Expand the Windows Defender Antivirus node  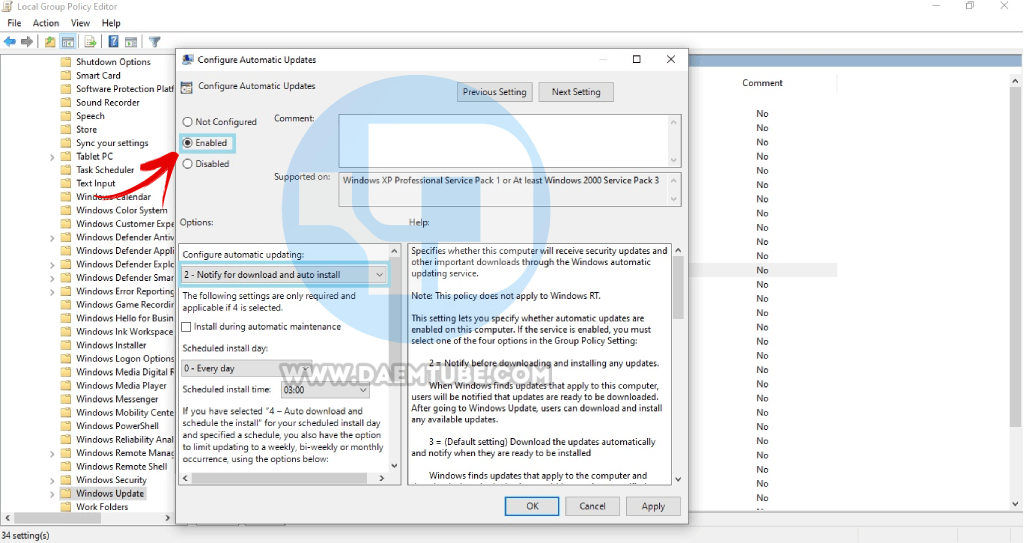tap(52, 238)
